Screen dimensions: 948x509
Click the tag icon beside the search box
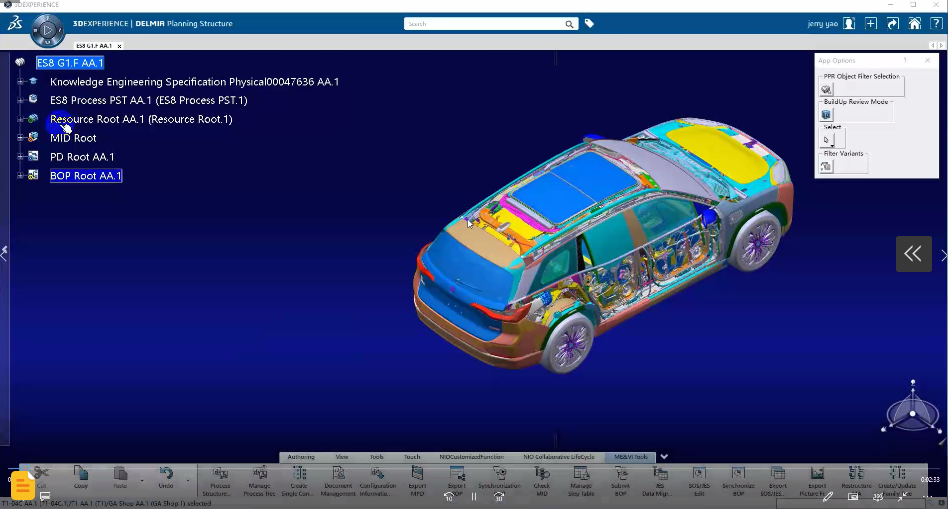pyautogui.click(x=589, y=24)
